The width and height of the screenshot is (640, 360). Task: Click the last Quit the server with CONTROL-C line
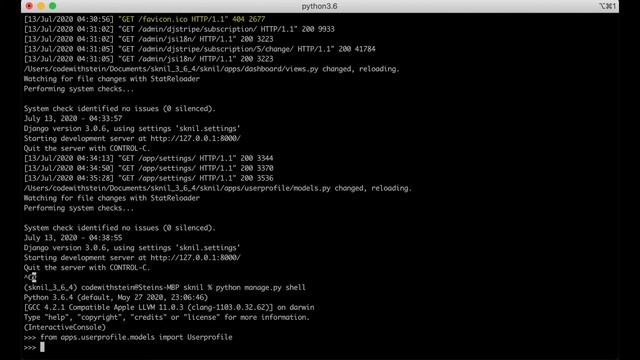click(x=87, y=268)
